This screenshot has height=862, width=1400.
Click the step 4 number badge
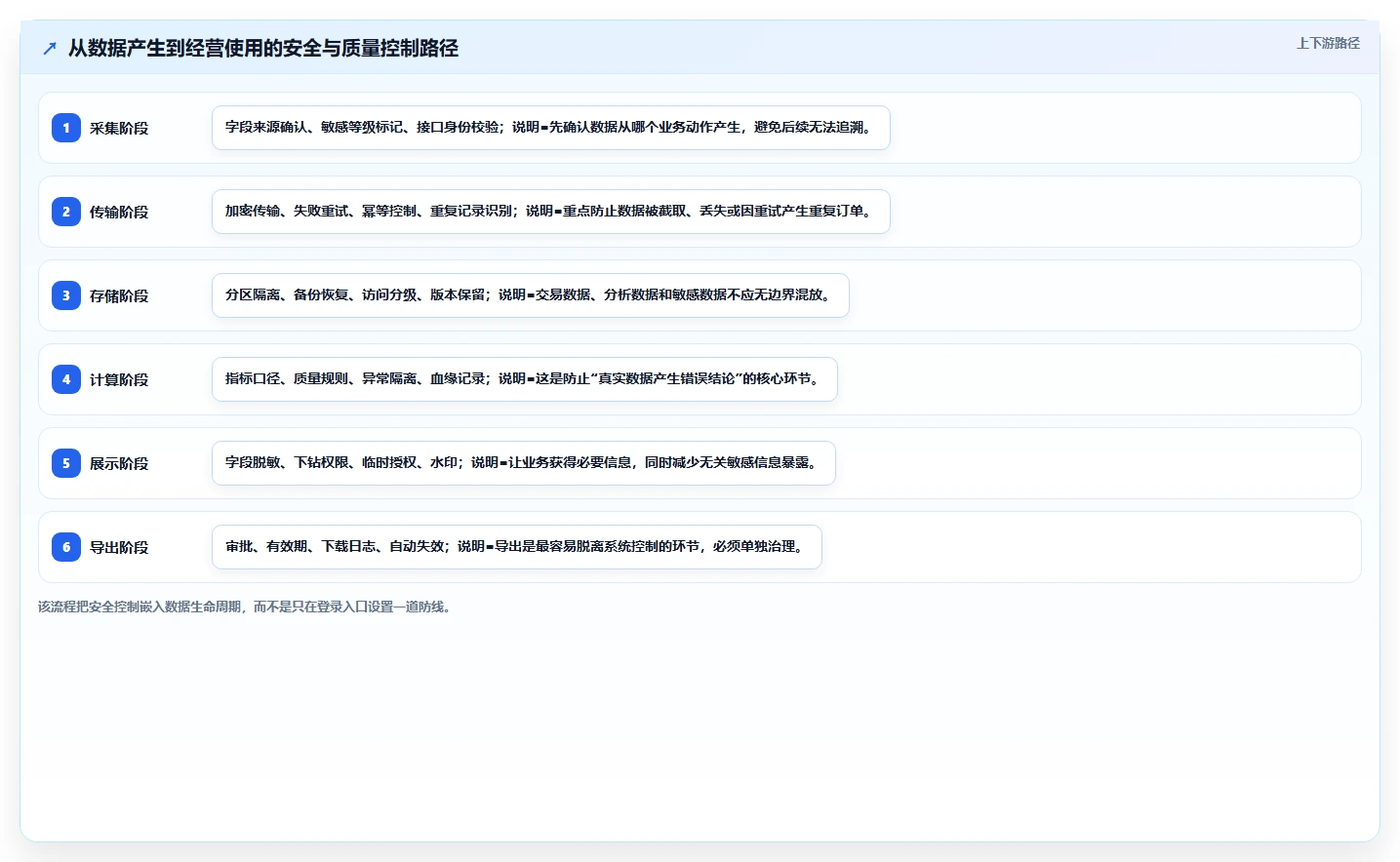coord(66,379)
